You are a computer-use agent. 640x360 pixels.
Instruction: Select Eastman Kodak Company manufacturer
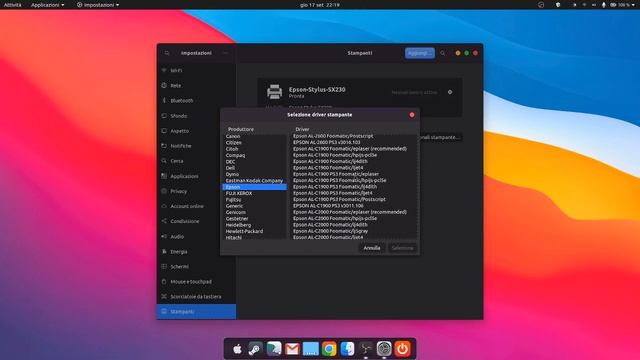(x=255, y=180)
